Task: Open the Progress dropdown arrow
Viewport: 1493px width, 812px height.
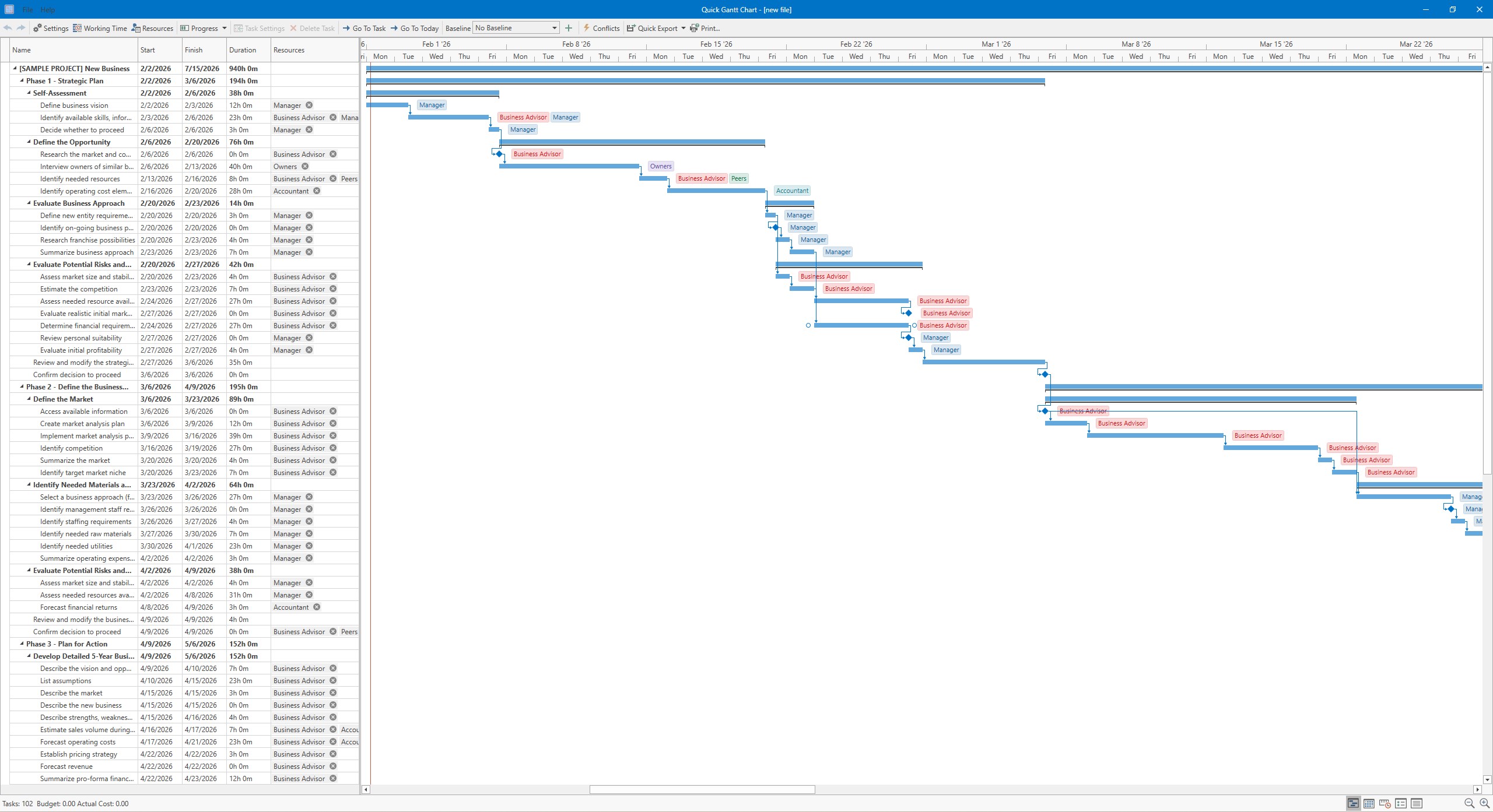Action: 224,27
